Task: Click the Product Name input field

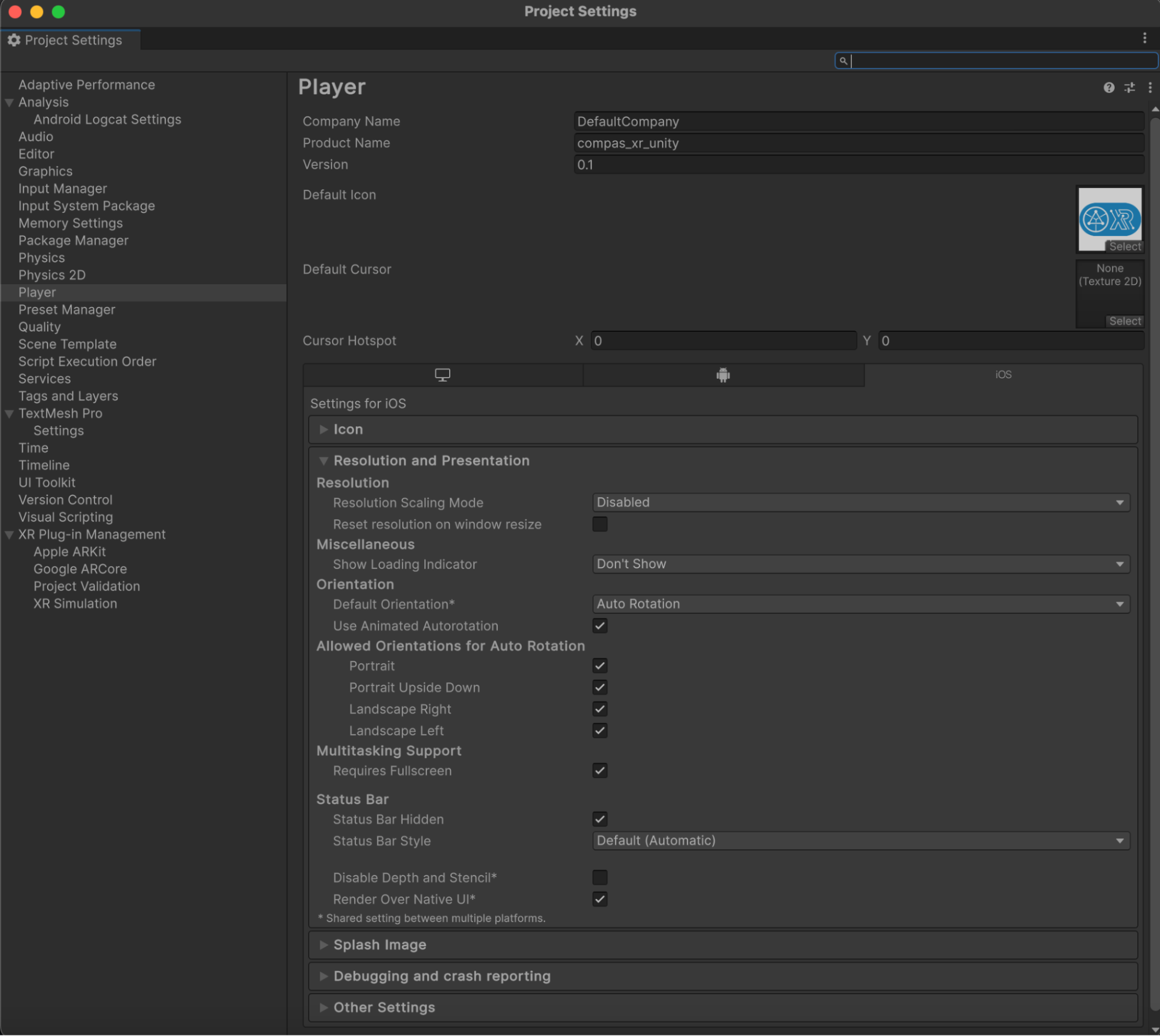Action: click(x=858, y=143)
